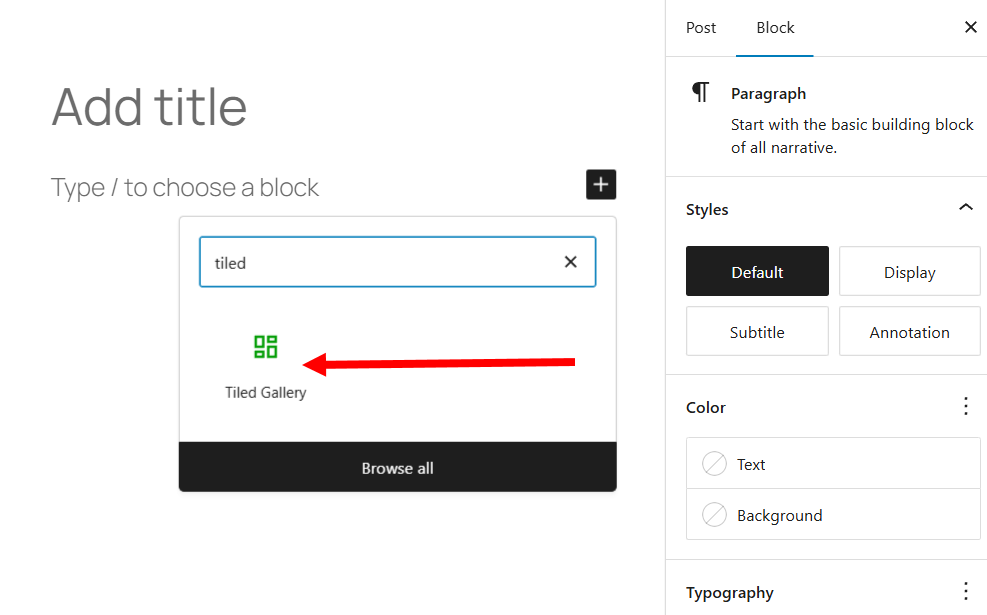Screen dimensions: 987x615
Task: Click the Background color option row
Action: (833, 515)
